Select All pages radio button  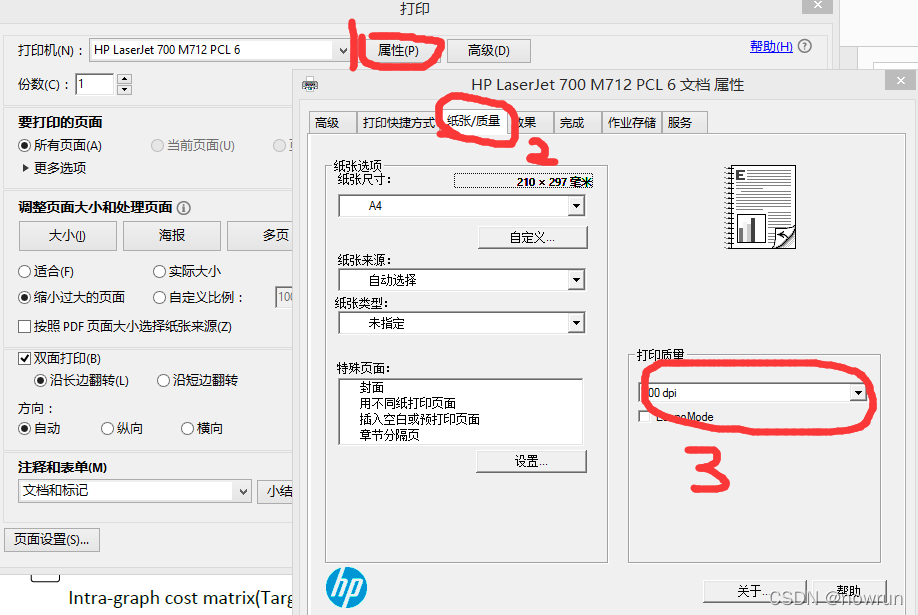(x=25, y=145)
